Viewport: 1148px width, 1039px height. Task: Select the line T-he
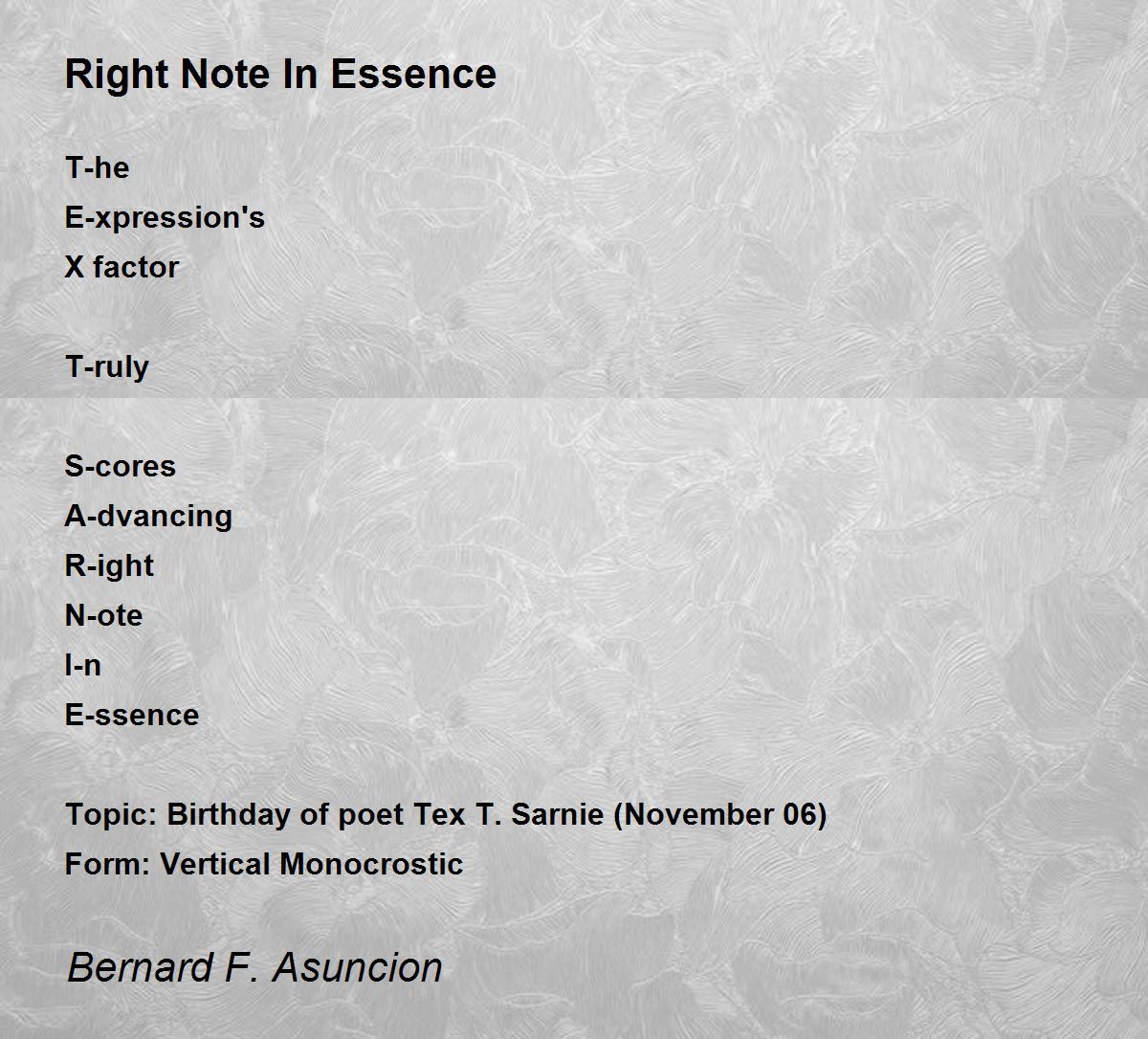[97, 167]
